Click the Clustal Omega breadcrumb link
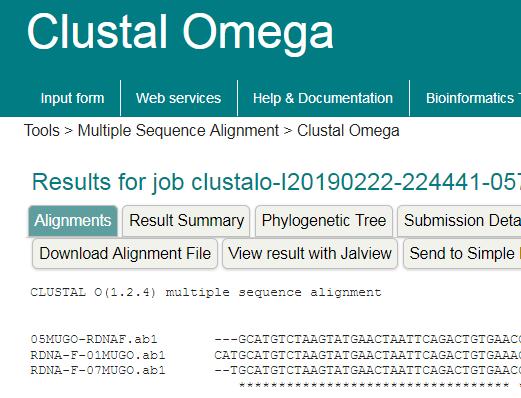Image resolution: width=521 pixels, height=398 pixels. point(348,130)
